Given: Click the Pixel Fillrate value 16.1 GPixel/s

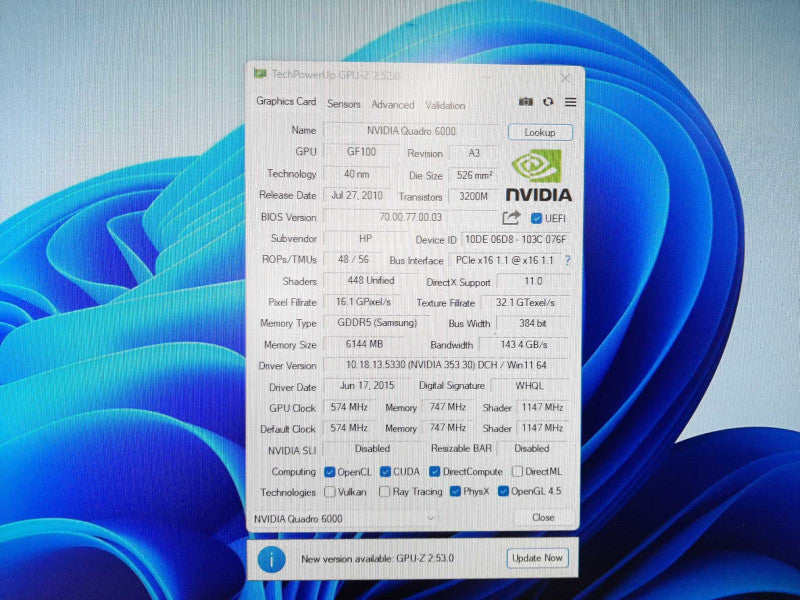Looking at the screenshot, I should click(363, 302).
